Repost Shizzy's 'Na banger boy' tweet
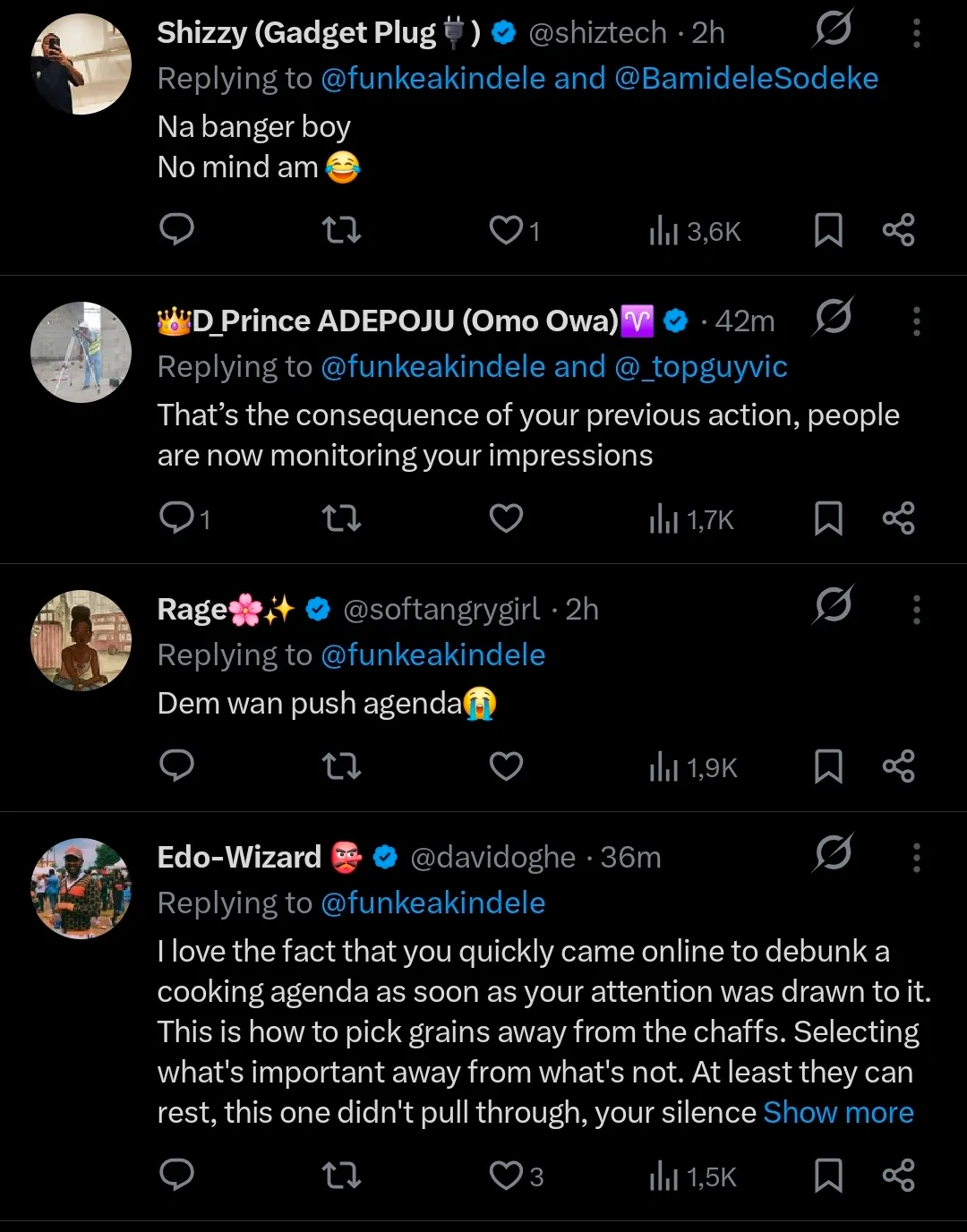 [341, 230]
